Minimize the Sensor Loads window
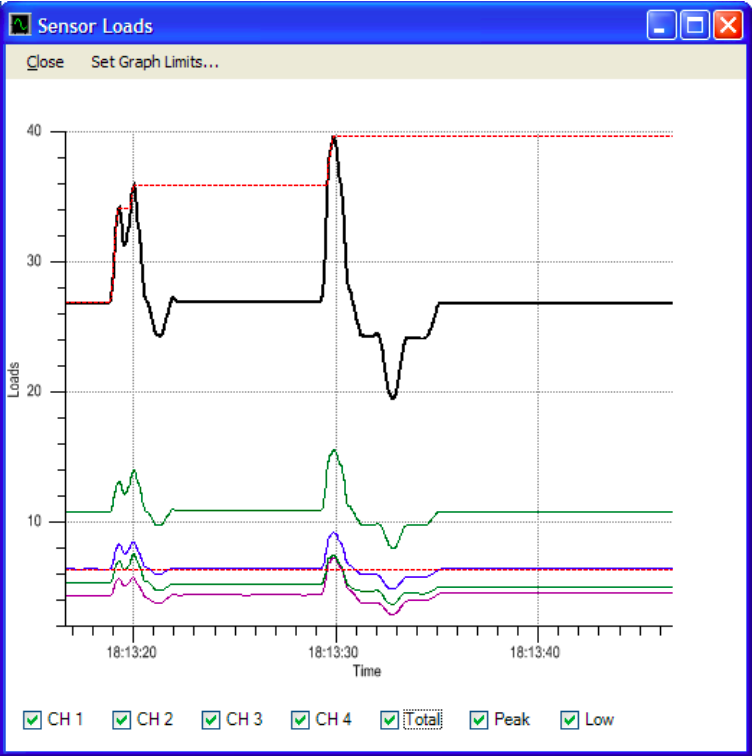The width and height of the screenshot is (753, 756). click(661, 25)
